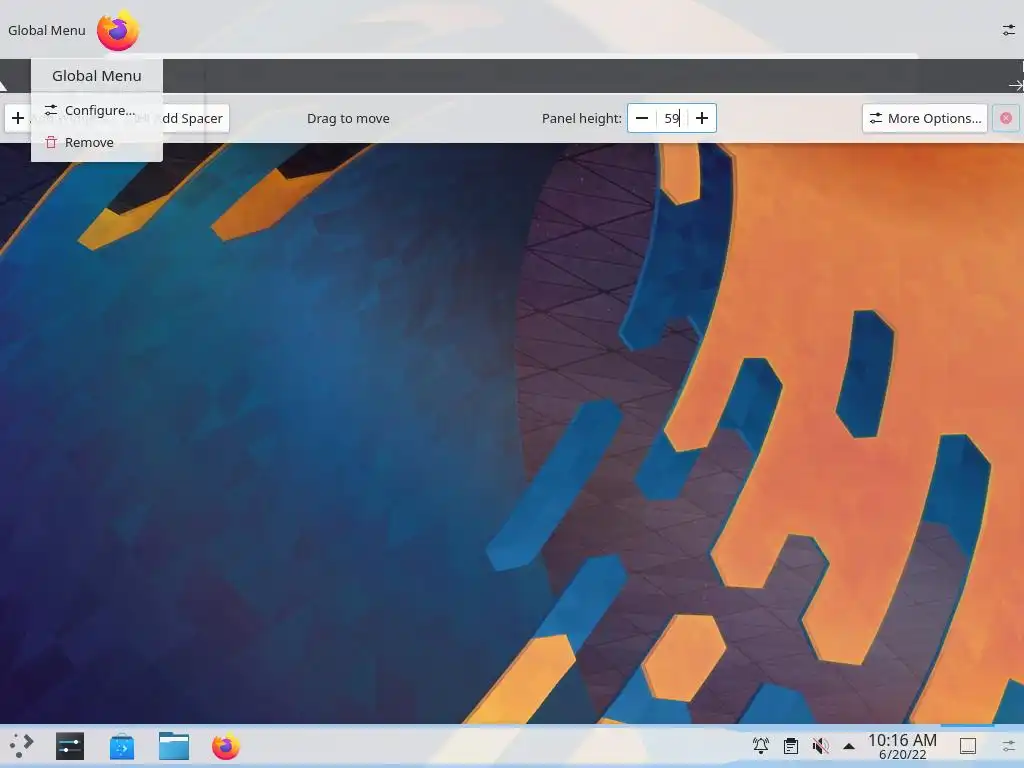The height and width of the screenshot is (768, 1024).
Task: Click the Add Widgets plus button
Action: pos(18,118)
